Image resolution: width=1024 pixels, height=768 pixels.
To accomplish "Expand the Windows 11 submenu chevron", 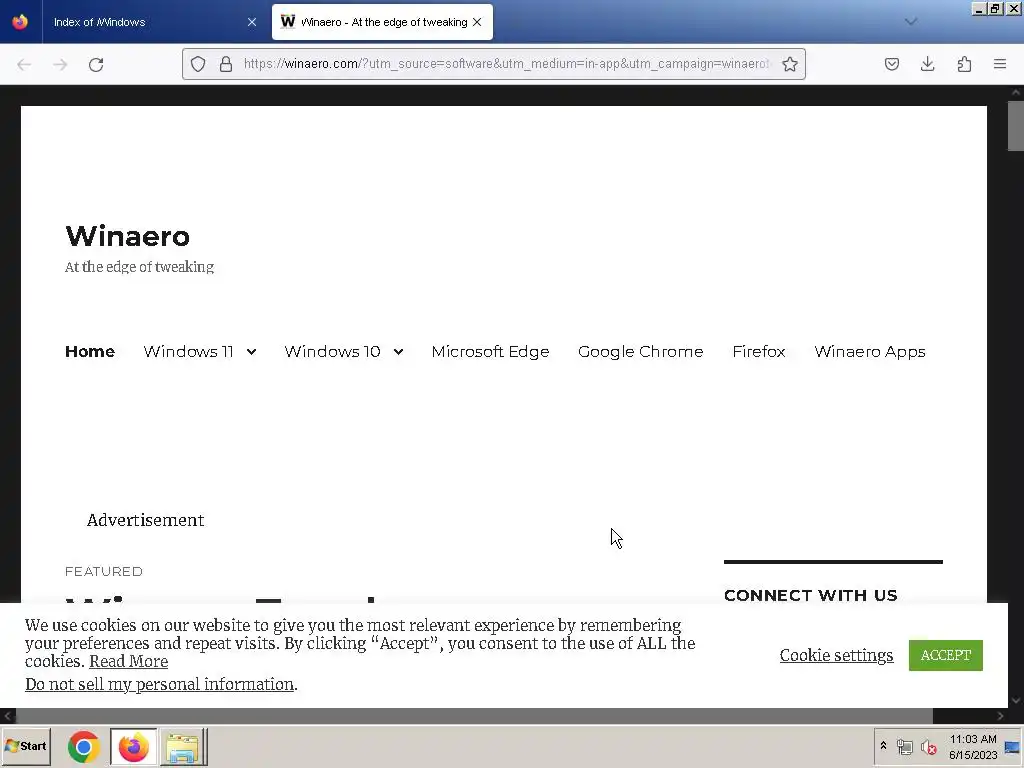I will pos(251,352).
